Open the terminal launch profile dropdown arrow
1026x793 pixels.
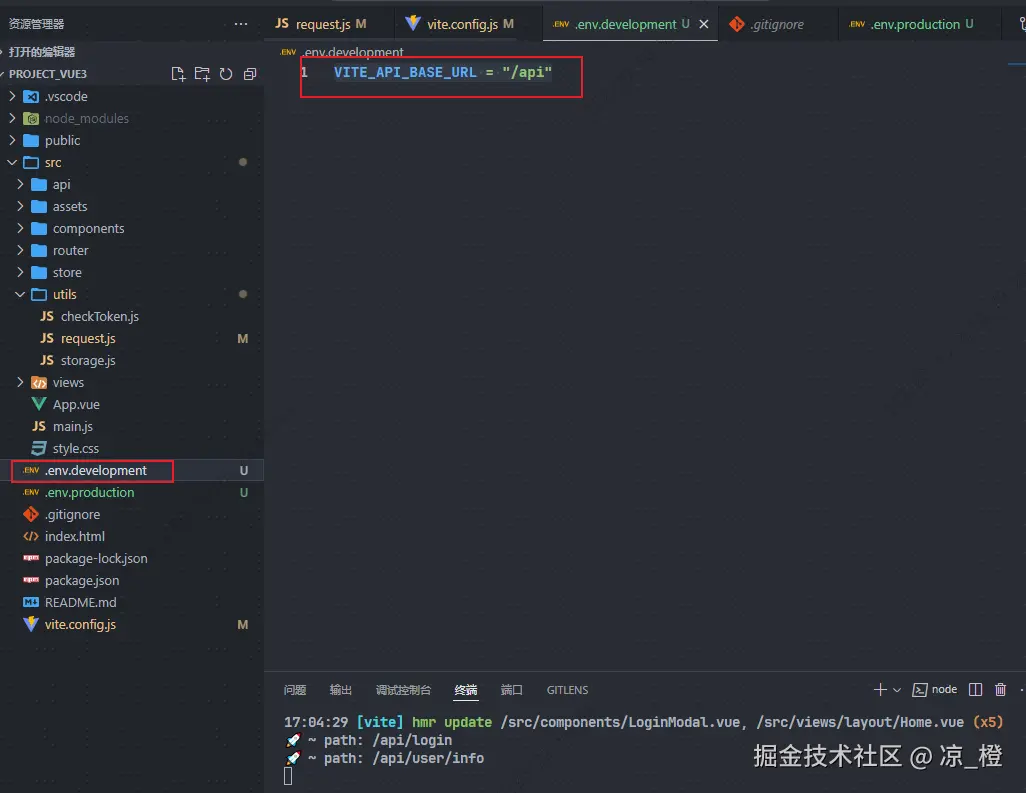(x=897, y=690)
